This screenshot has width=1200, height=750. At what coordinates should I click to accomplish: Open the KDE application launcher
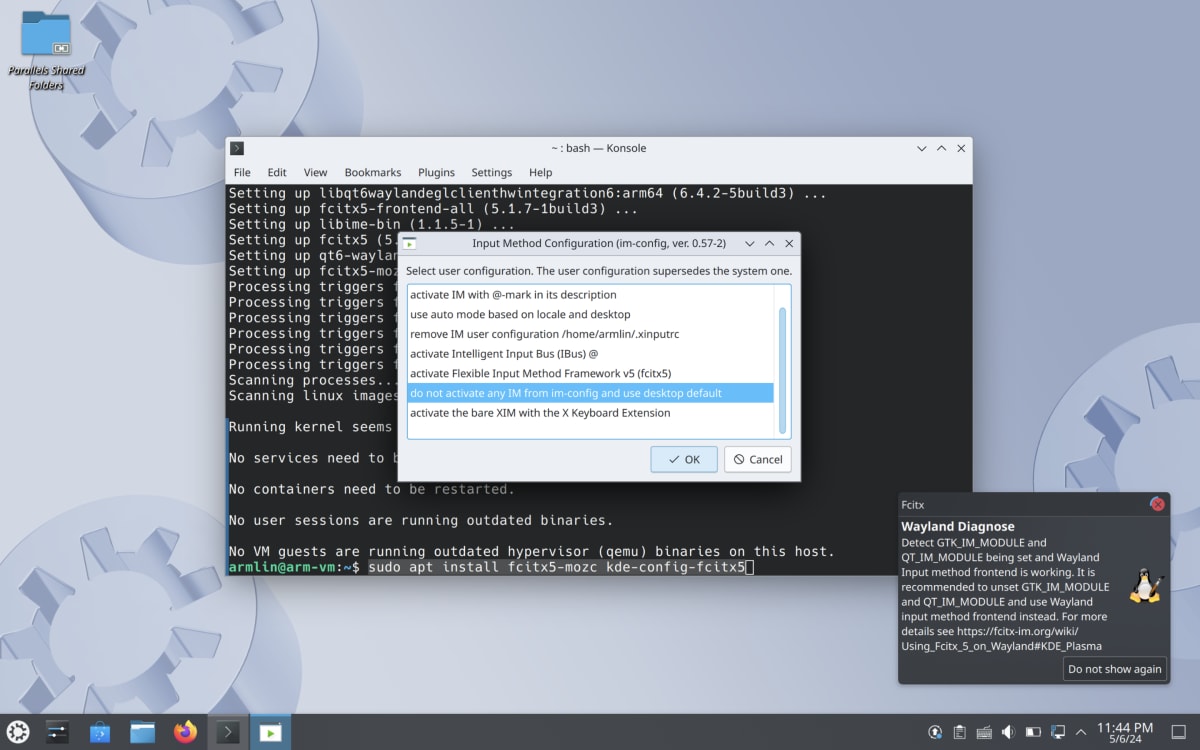point(18,732)
